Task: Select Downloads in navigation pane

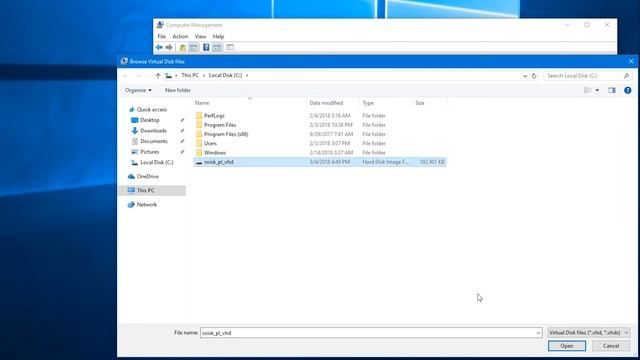Action: coord(149,131)
